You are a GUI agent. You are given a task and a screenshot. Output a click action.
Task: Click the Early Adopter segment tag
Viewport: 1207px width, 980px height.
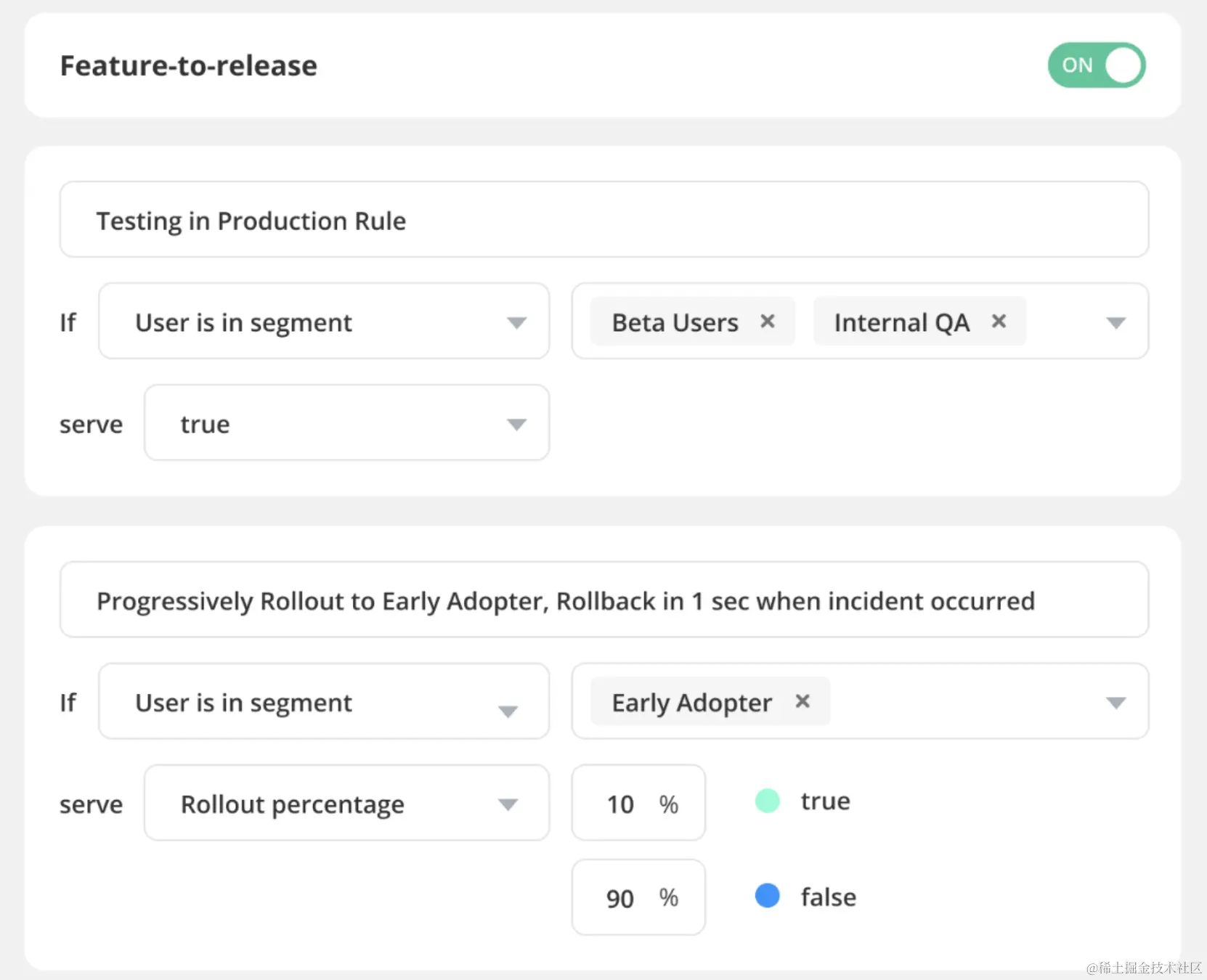click(691, 702)
